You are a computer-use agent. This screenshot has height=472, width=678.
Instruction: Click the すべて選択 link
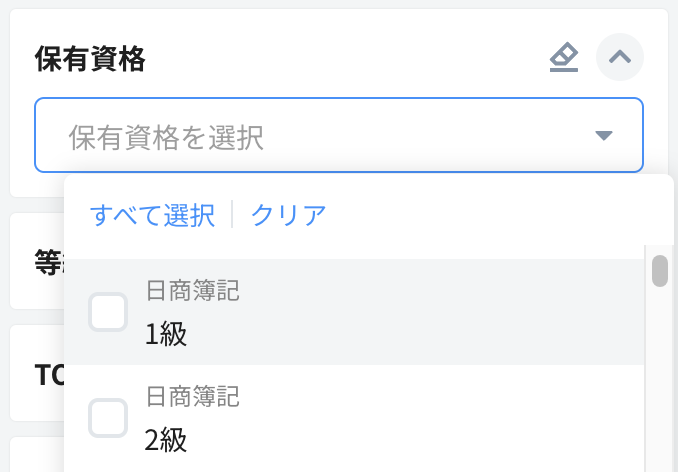pos(152,215)
